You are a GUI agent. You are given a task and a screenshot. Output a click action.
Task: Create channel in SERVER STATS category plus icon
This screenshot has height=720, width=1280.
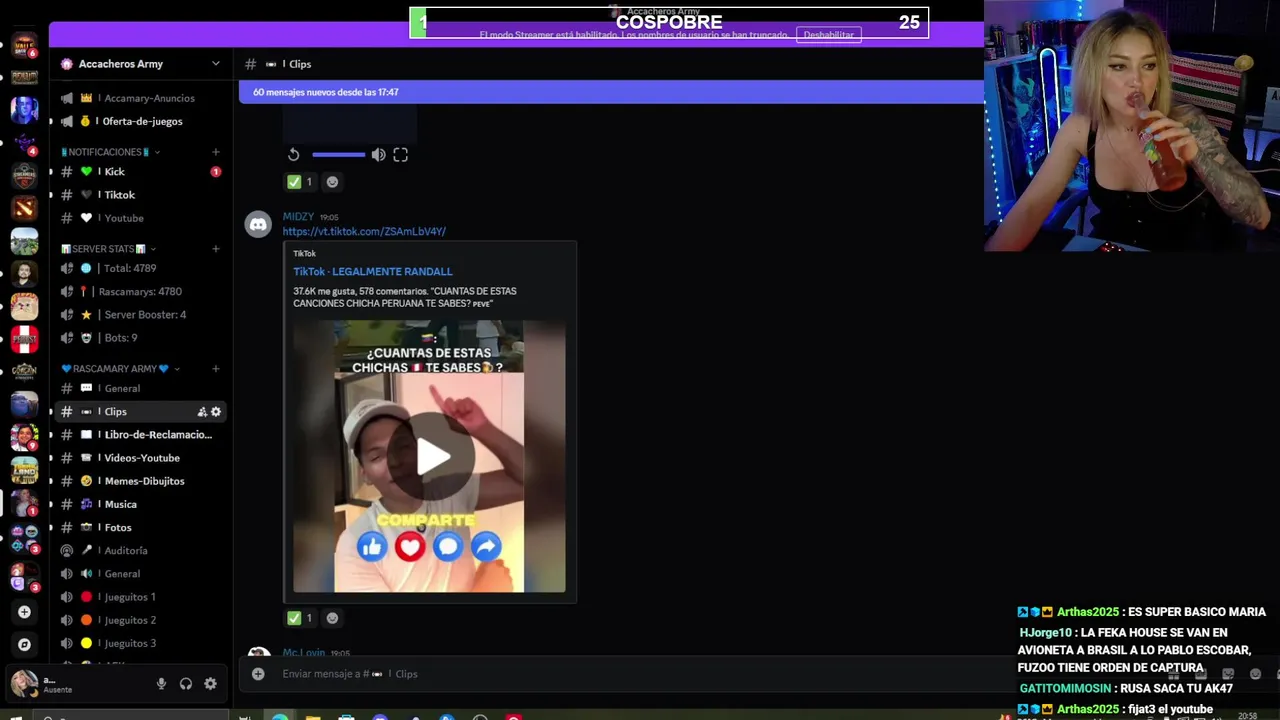(216, 249)
